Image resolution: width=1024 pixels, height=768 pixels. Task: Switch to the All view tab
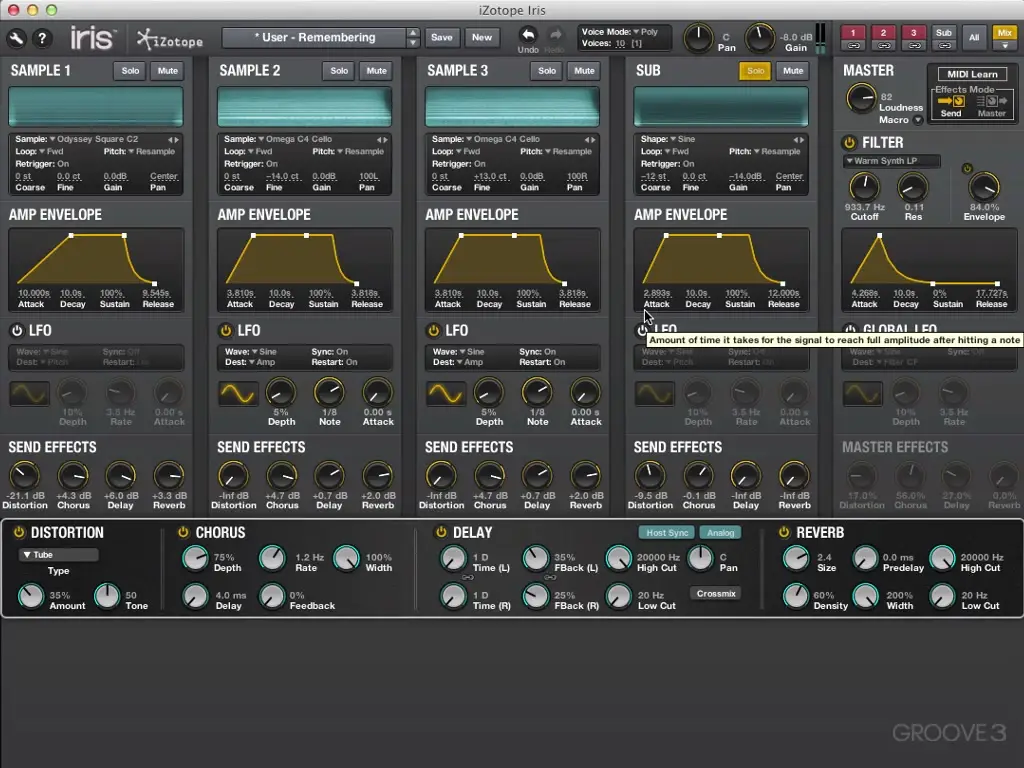[974, 37]
